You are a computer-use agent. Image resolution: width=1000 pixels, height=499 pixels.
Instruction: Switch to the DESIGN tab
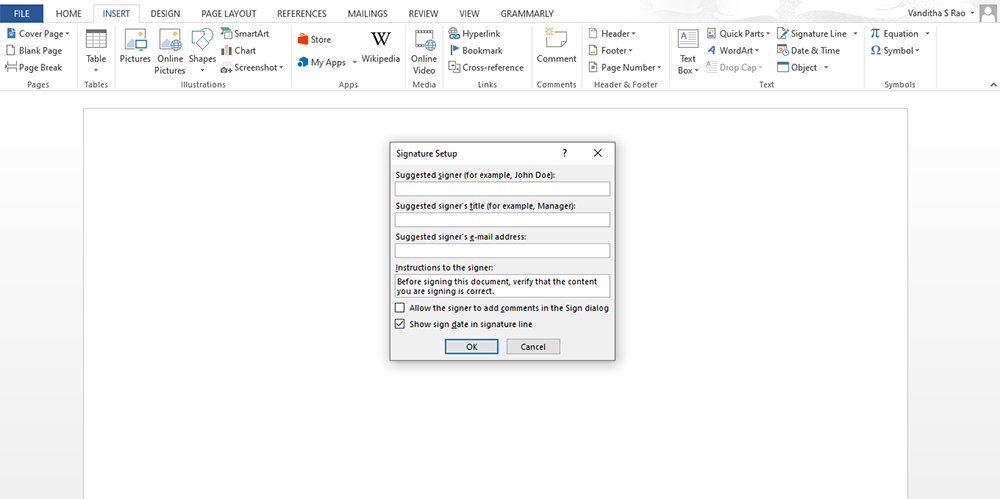[x=165, y=14]
